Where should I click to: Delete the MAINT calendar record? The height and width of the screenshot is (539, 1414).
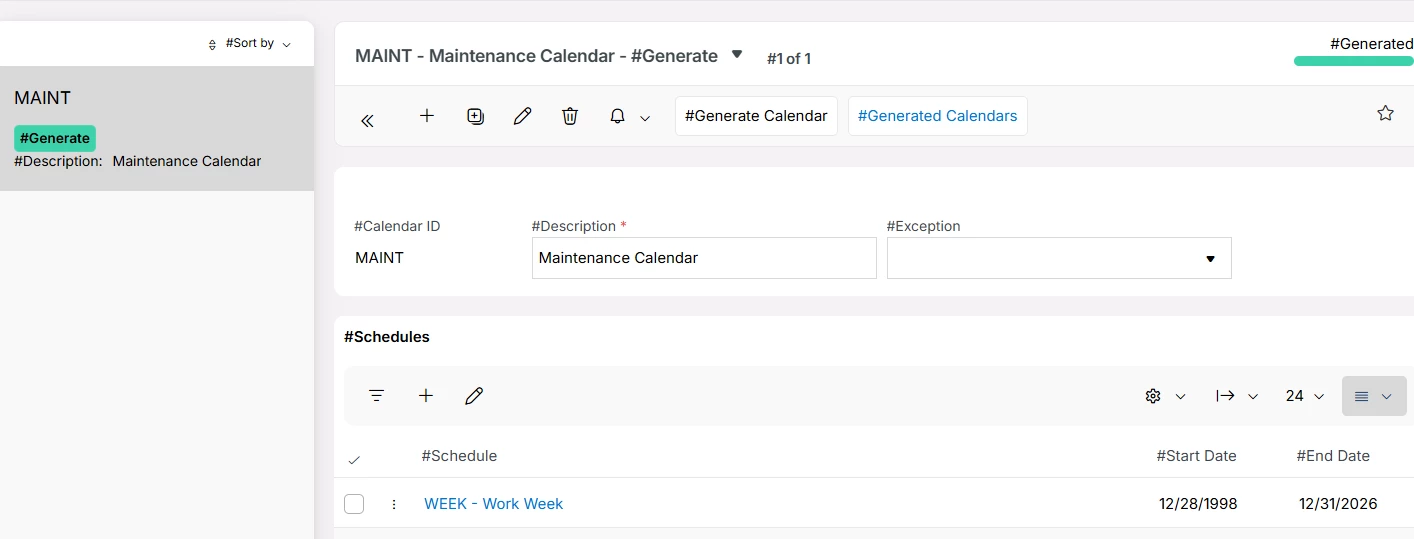pos(570,116)
